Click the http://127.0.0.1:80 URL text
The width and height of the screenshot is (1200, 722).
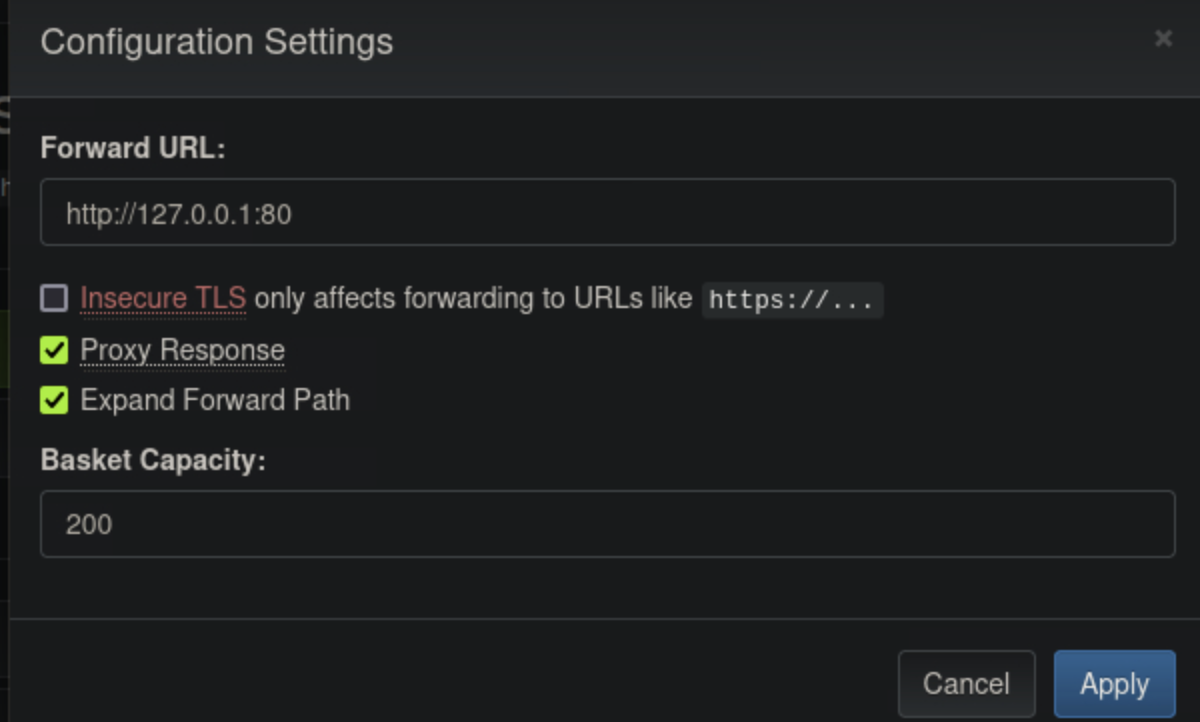[179, 213]
